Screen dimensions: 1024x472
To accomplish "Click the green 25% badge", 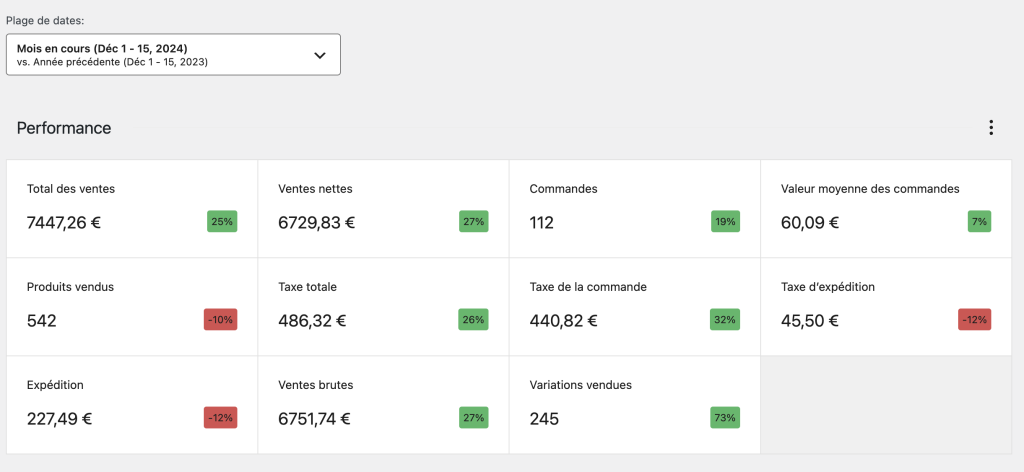I will (222, 222).
